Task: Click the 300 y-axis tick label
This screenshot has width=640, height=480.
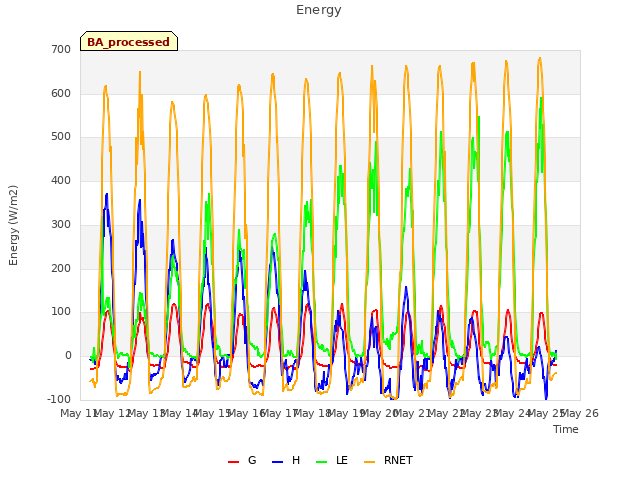Action: pyautogui.click(x=61, y=224)
